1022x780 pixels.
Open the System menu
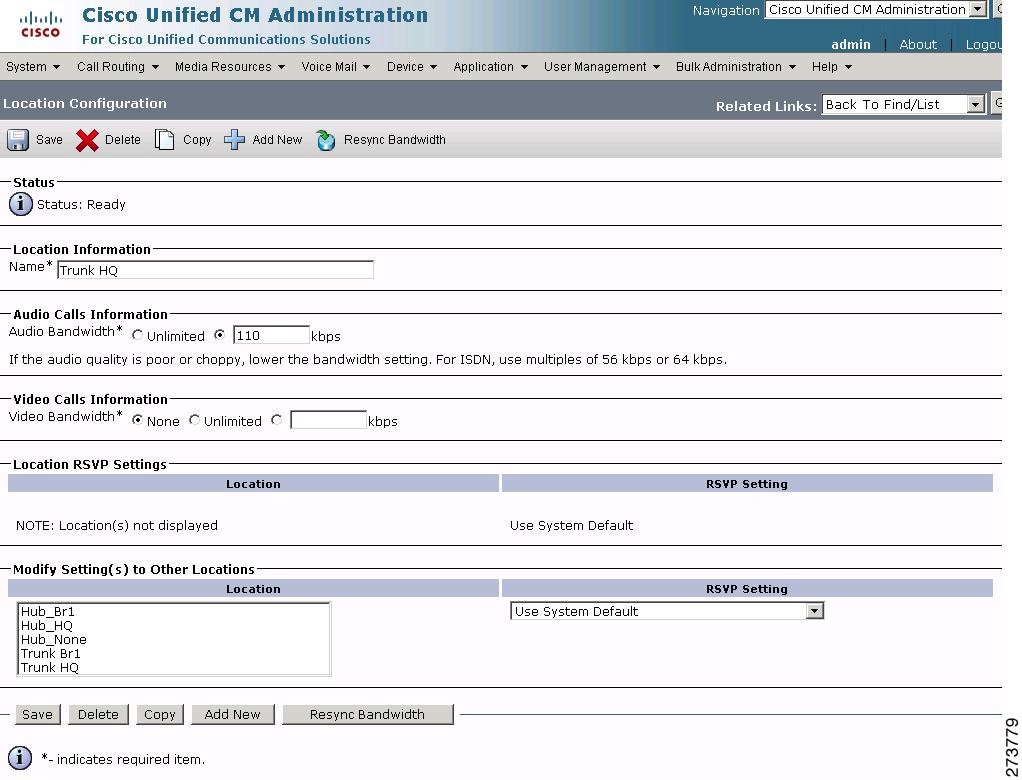33,66
